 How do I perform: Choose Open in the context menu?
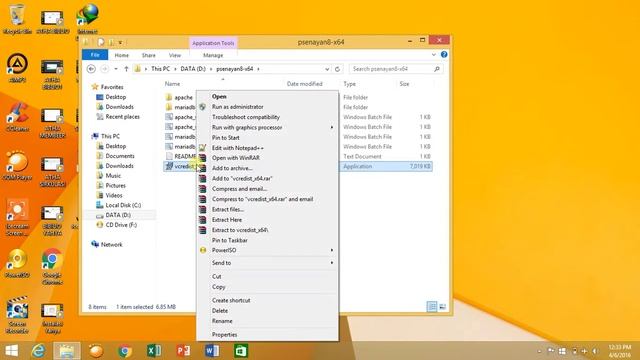[267, 96]
